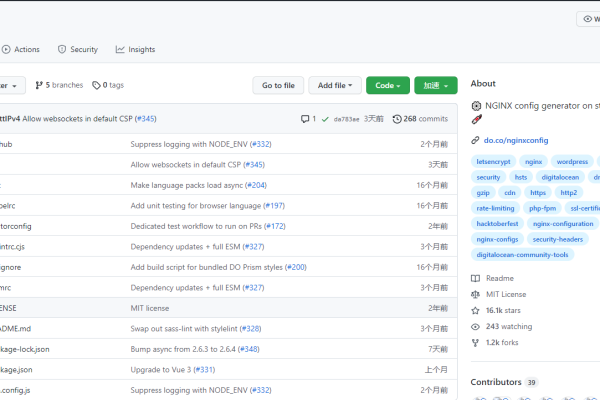This screenshot has height=400, width=600.
Task: Click the fork icon beside 1.2k forks
Action: 475,343
